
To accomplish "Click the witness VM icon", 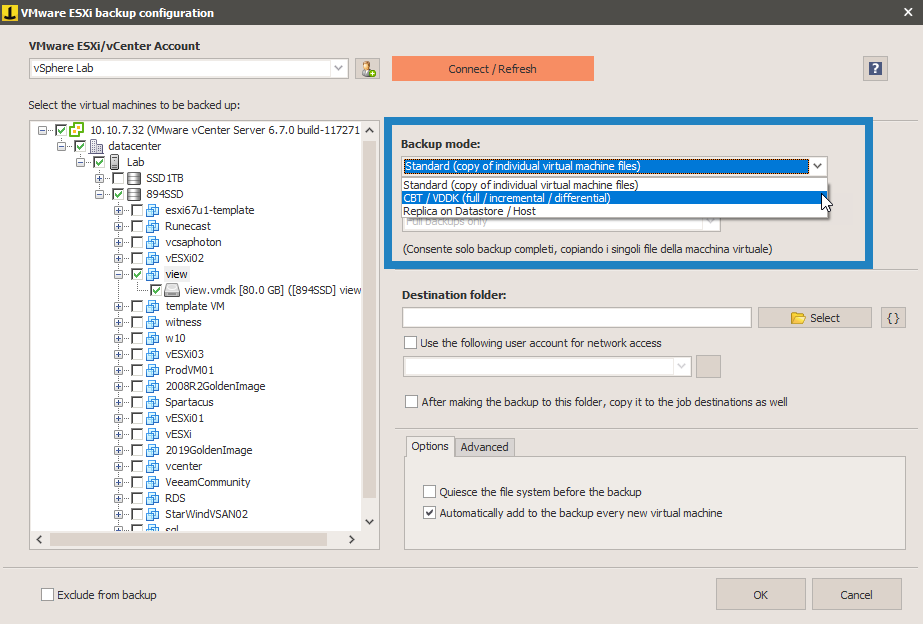I will pyautogui.click(x=153, y=322).
